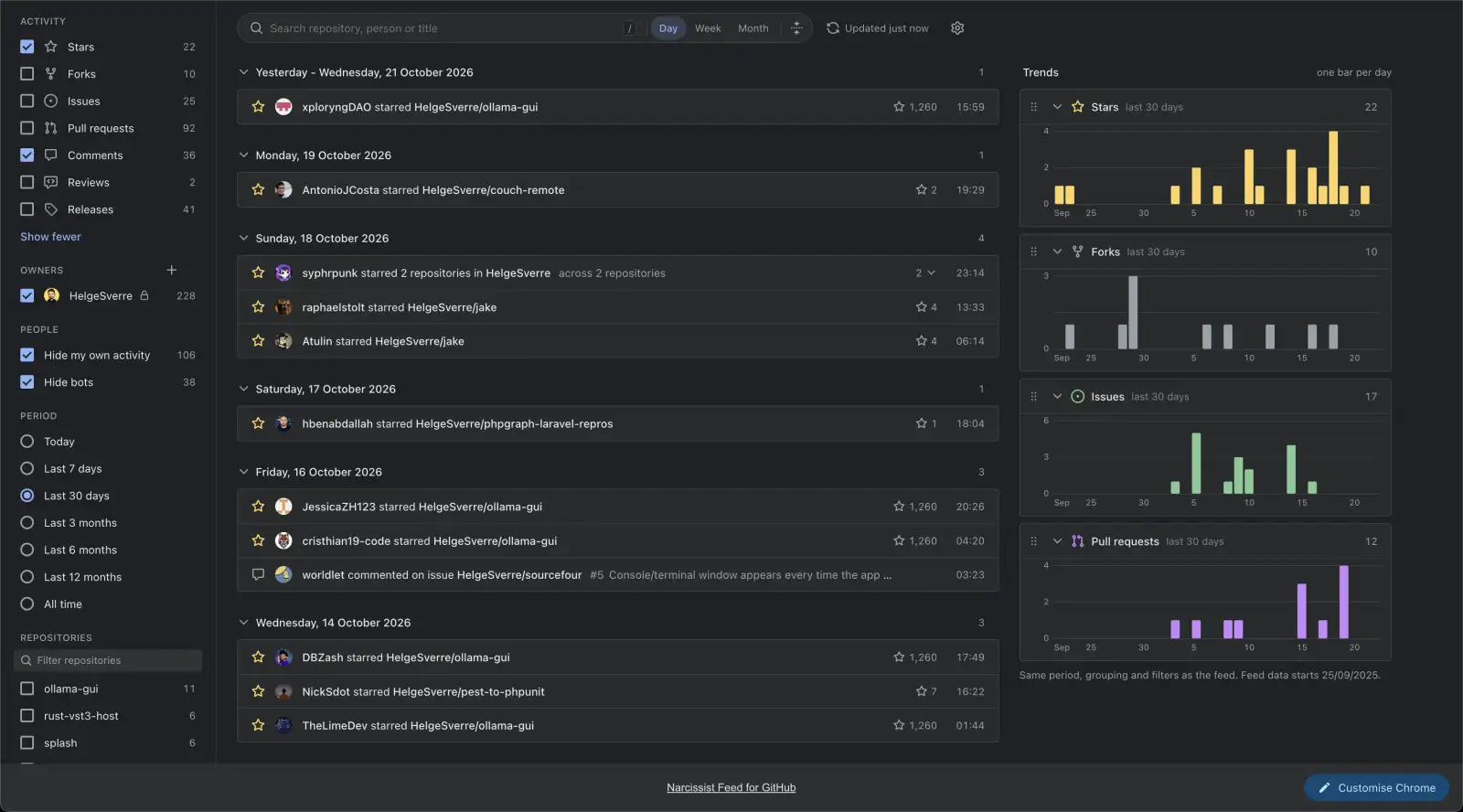Image resolution: width=1463 pixels, height=812 pixels.
Task: Click the drag handle on the Forks trend card
Action: [1034, 251]
